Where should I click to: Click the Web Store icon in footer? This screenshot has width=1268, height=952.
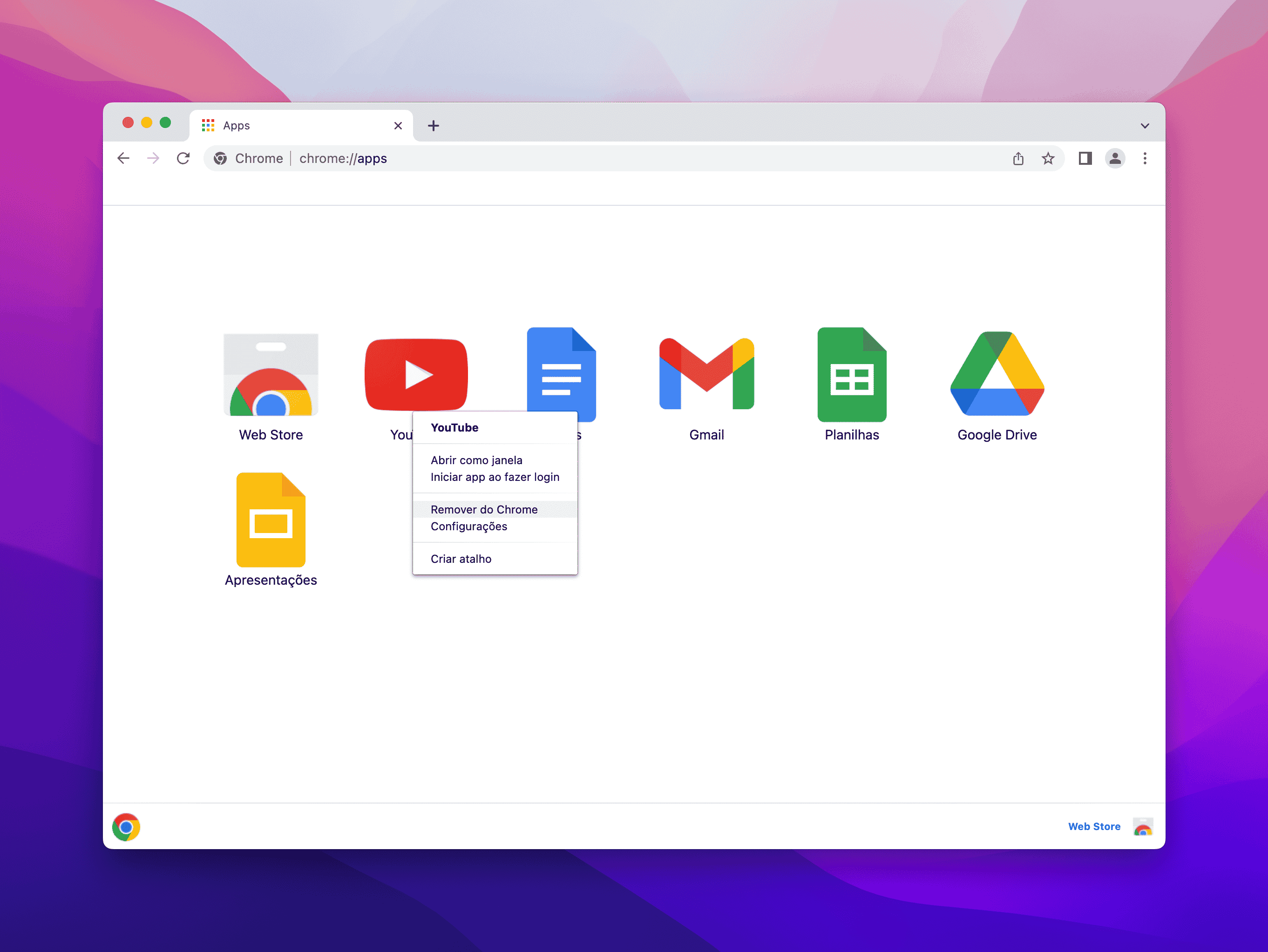[x=1142, y=827]
